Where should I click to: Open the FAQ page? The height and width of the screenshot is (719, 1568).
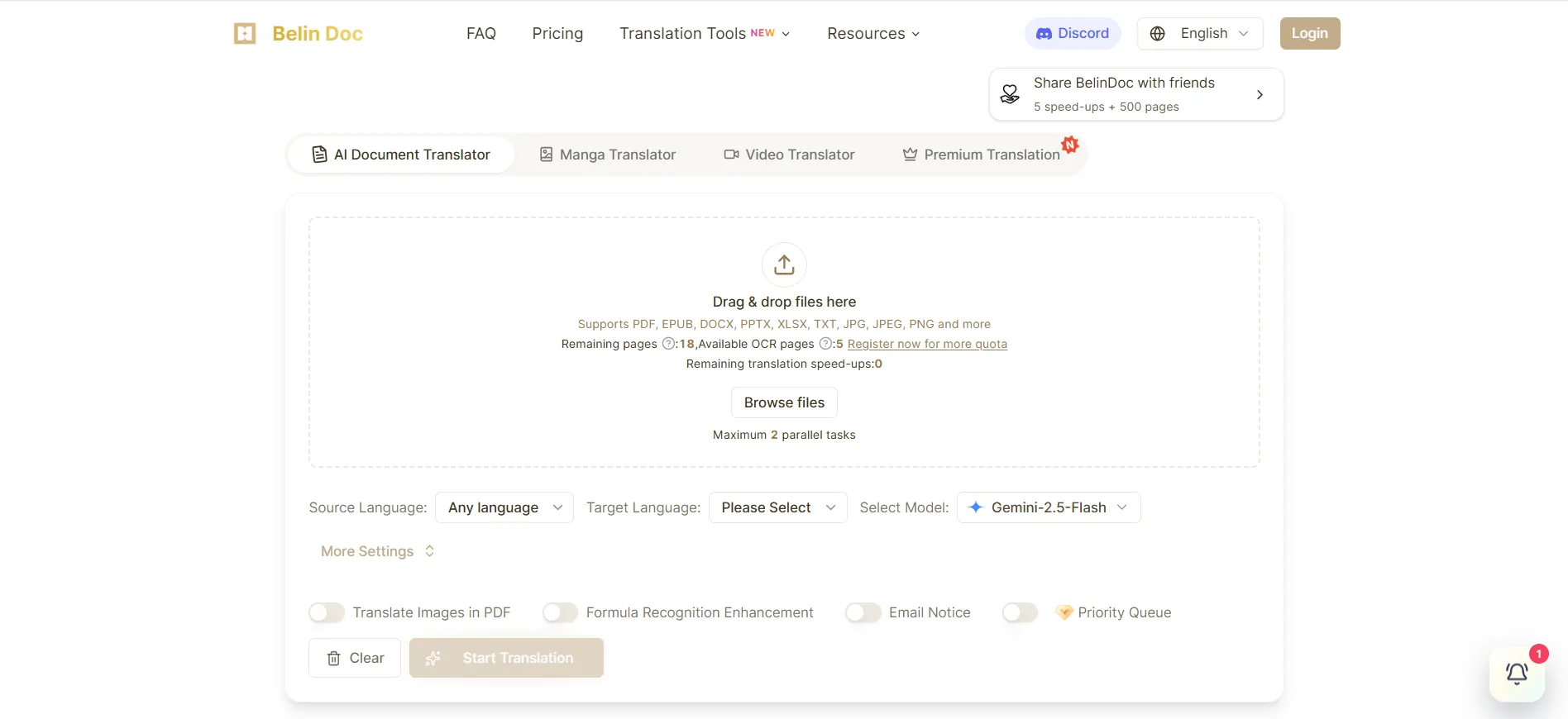[481, 33]
